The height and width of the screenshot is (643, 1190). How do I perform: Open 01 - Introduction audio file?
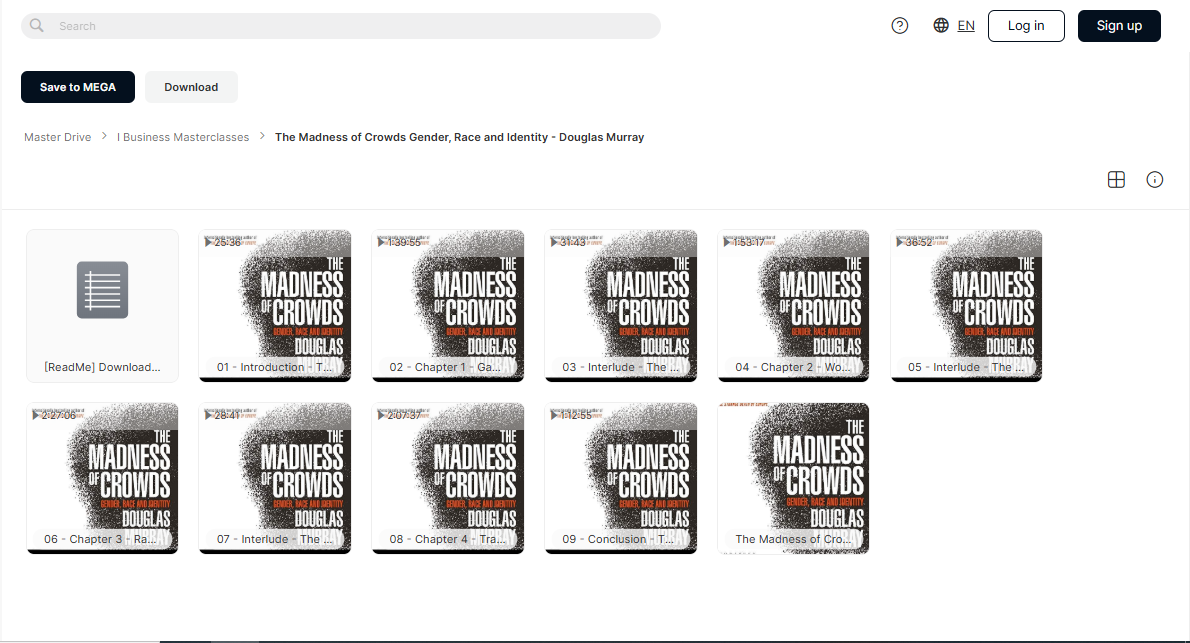pos(275,306)
